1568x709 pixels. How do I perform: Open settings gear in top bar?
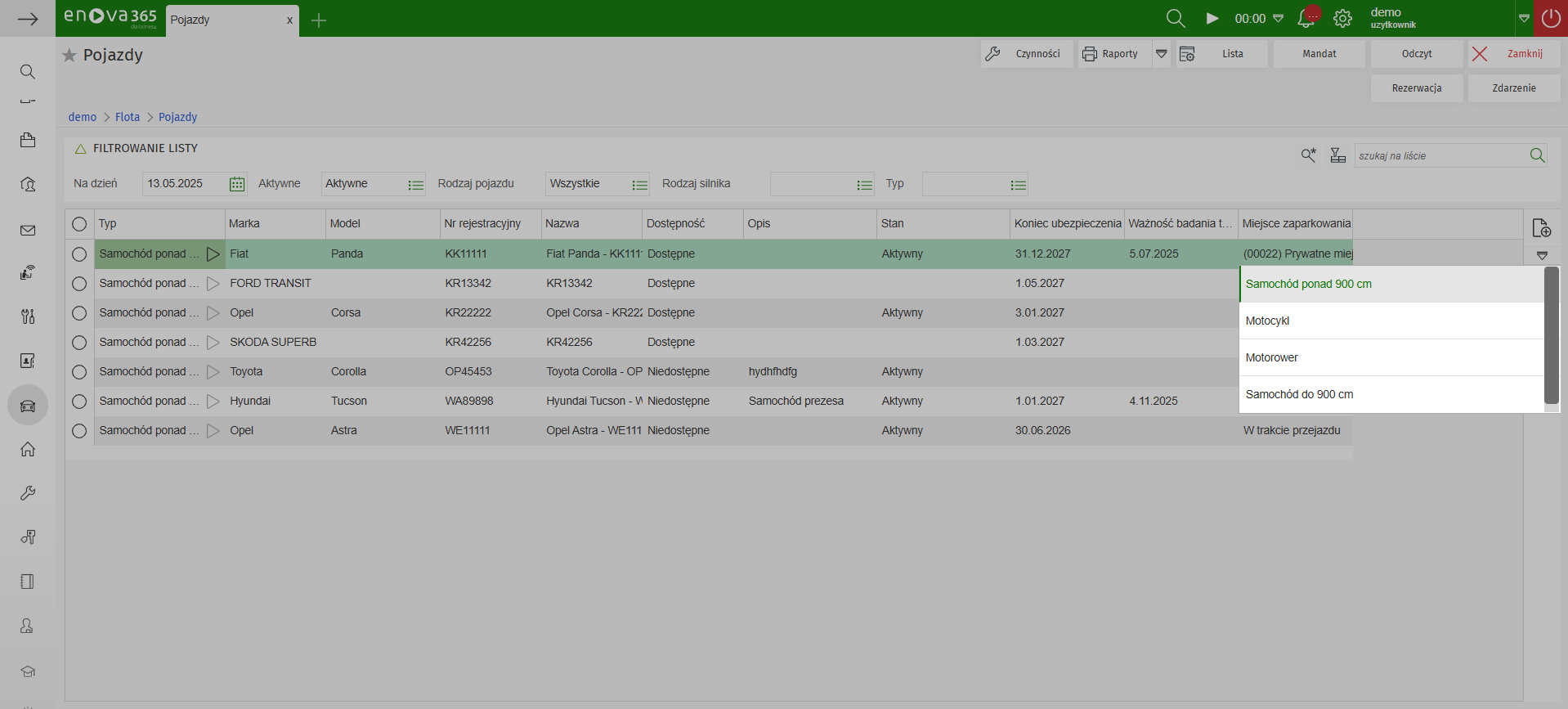pos(1342,19)
